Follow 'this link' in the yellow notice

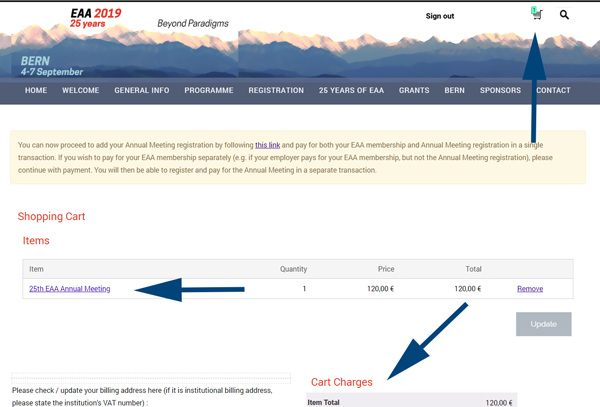coord(267,145)
